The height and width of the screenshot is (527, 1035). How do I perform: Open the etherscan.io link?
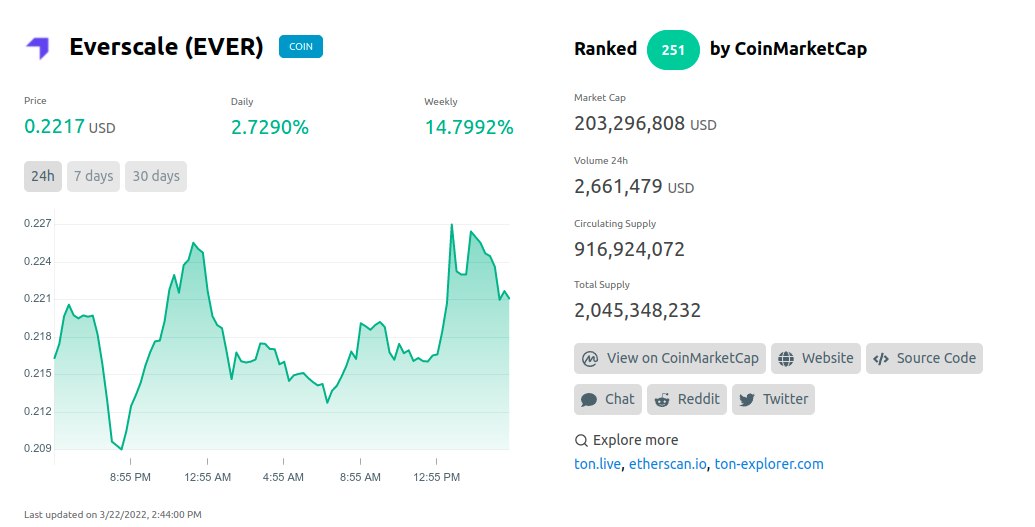pyautogui.click(x=668, y=464)
